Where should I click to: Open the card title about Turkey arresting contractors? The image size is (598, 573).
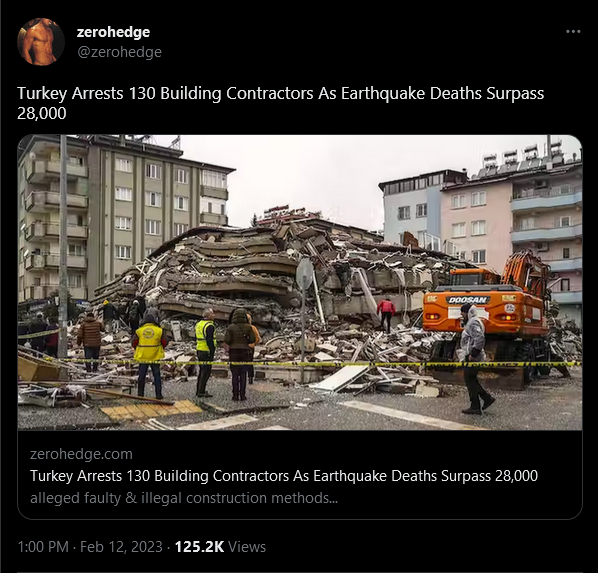point(284,476)
